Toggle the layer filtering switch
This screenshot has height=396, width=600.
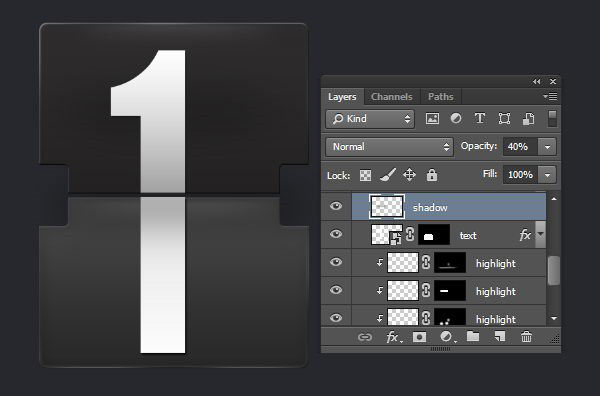tap(552, 119)
